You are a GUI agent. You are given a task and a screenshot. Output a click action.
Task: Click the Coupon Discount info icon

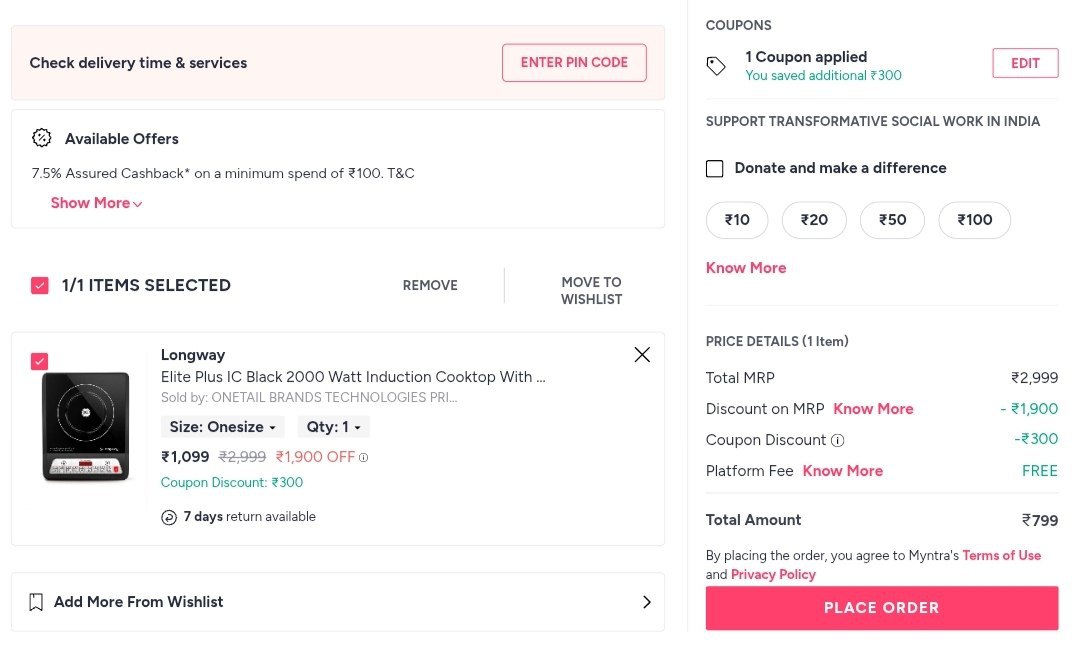tap(838, 440)
